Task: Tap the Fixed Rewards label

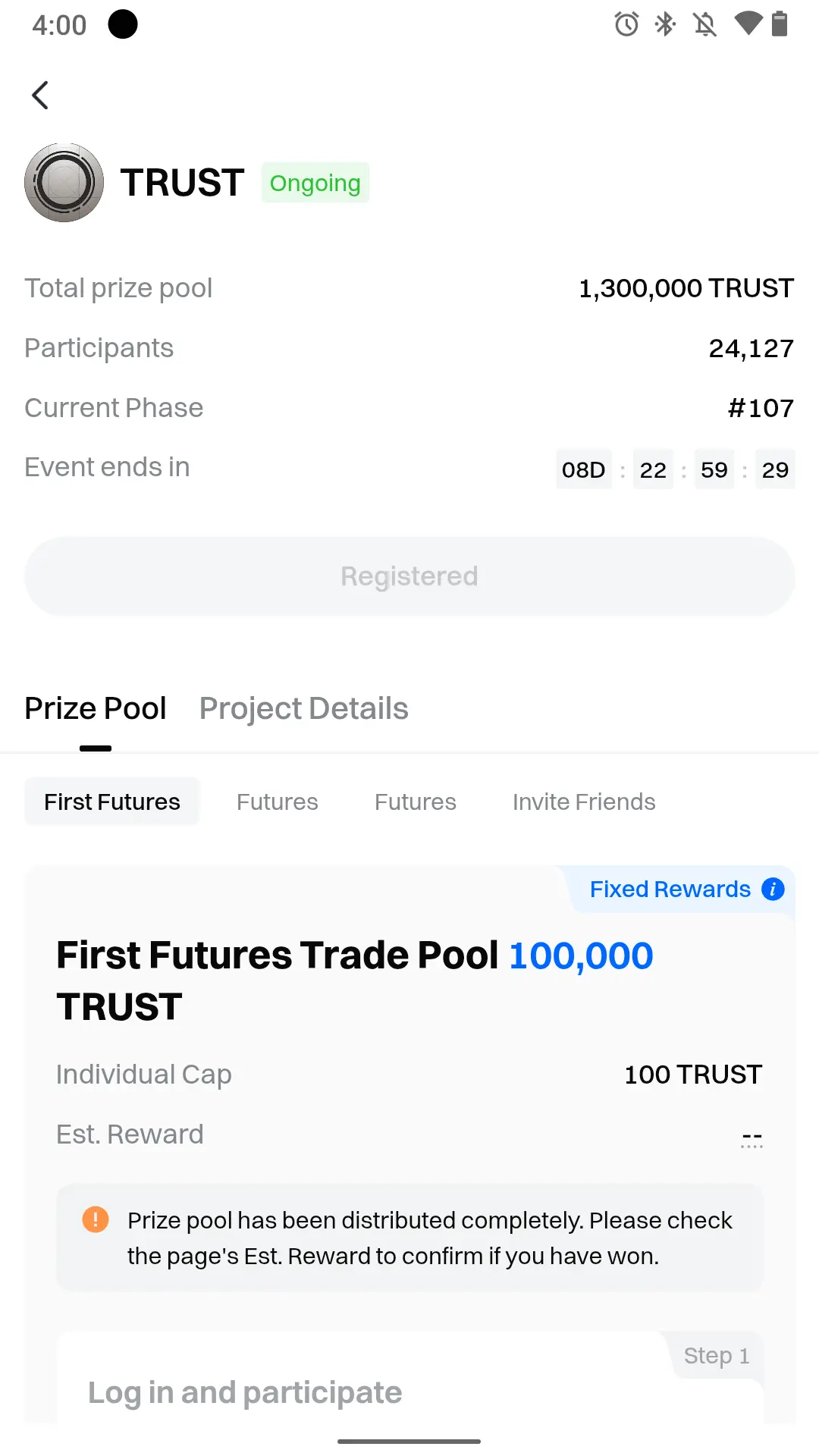Action: point(670,889)
